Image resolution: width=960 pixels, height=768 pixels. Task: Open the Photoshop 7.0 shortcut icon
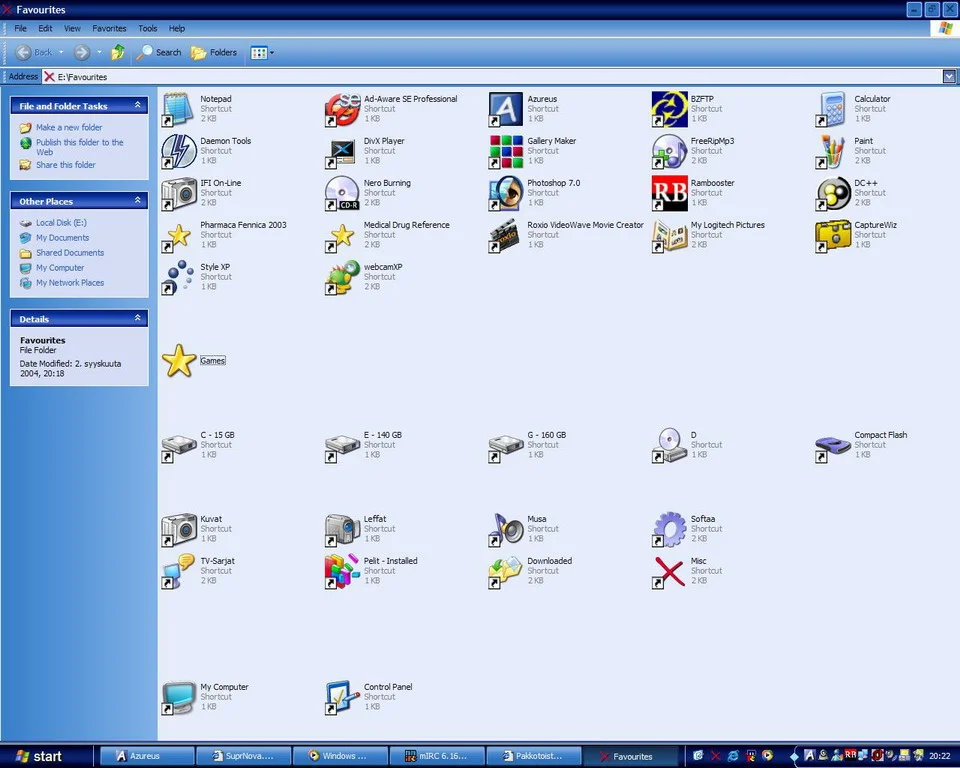[x=506, y=193]
